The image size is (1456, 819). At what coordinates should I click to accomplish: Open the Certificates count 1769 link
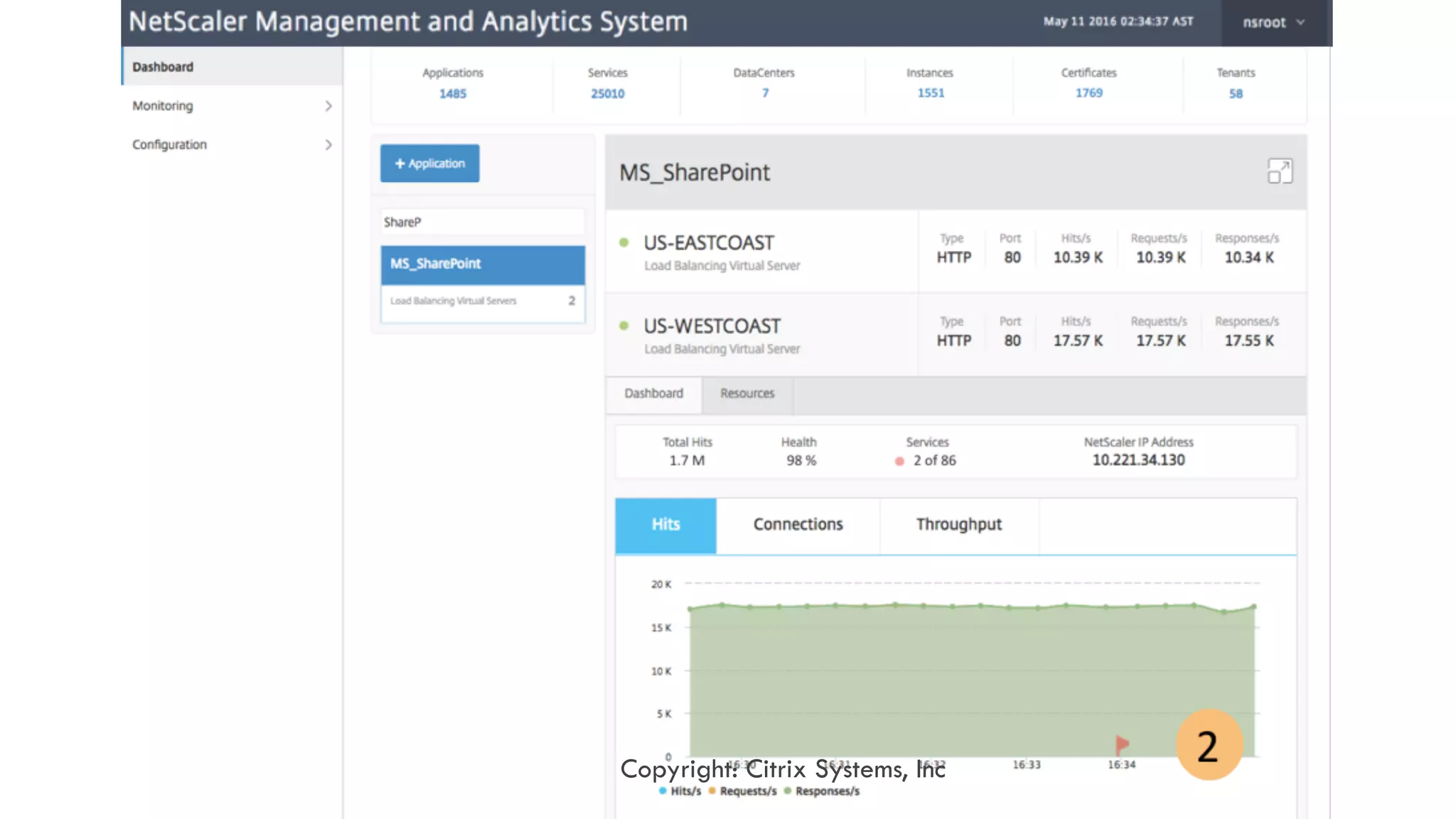click(1088, 93)
